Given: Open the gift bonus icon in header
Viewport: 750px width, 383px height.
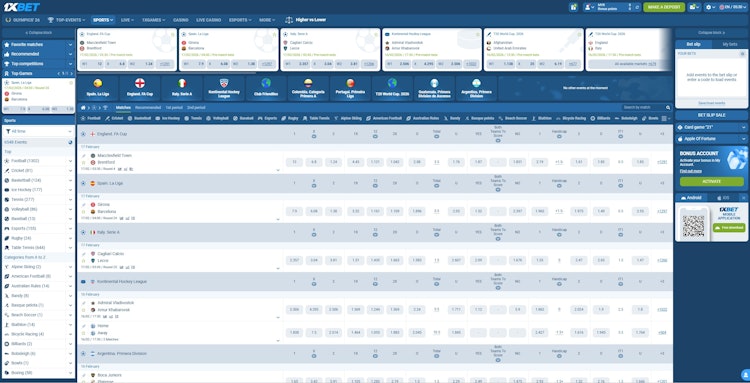Looking at the screenshot, I should (574, 7).
